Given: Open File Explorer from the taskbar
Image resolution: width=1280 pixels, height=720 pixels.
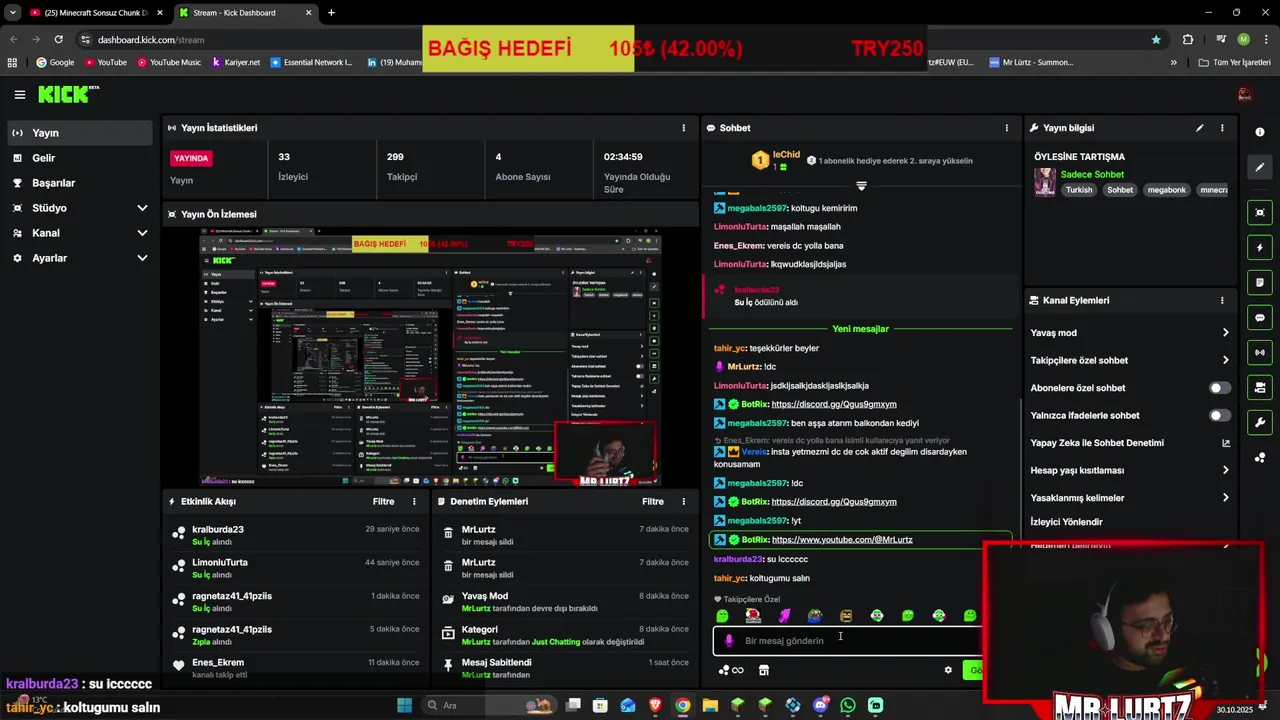Looking at the screenshot, I should click(710, 705).
